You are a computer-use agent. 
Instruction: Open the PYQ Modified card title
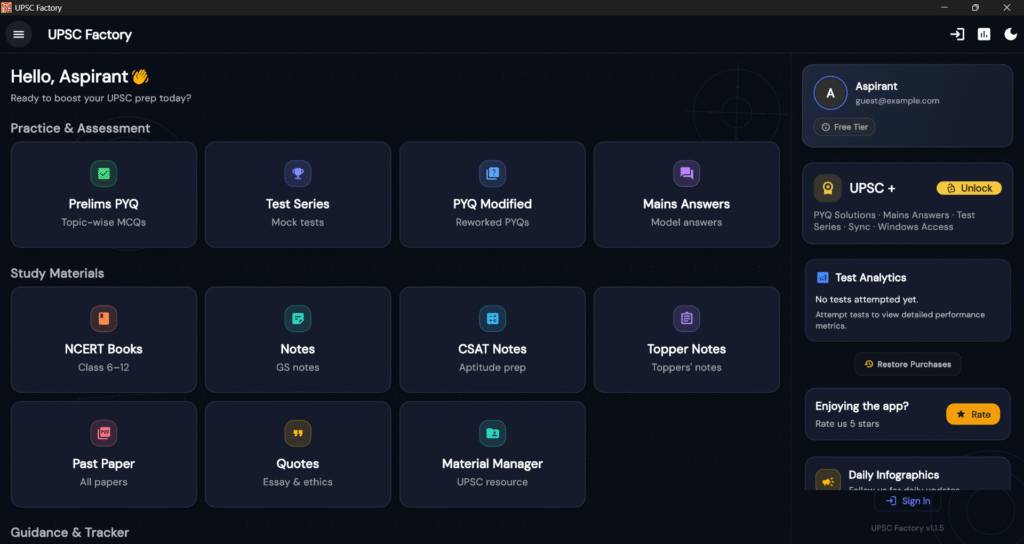pyautogui.click(x=492, y=204)
